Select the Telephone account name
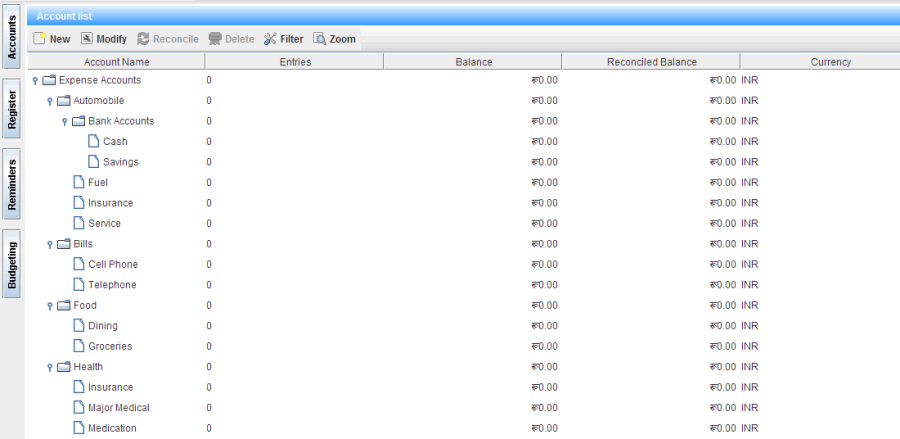This screenshot has width=900, height=439. click(112, 285)
